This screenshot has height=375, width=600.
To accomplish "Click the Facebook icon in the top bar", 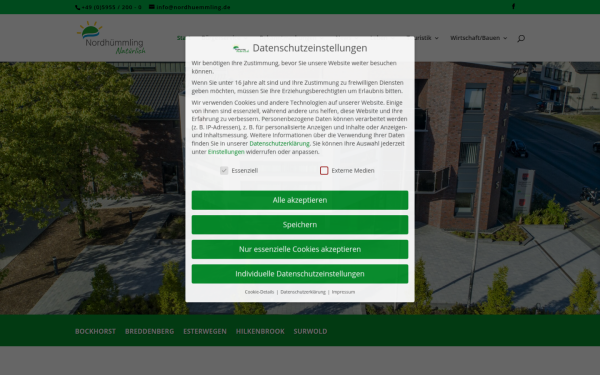I will 513,7.
